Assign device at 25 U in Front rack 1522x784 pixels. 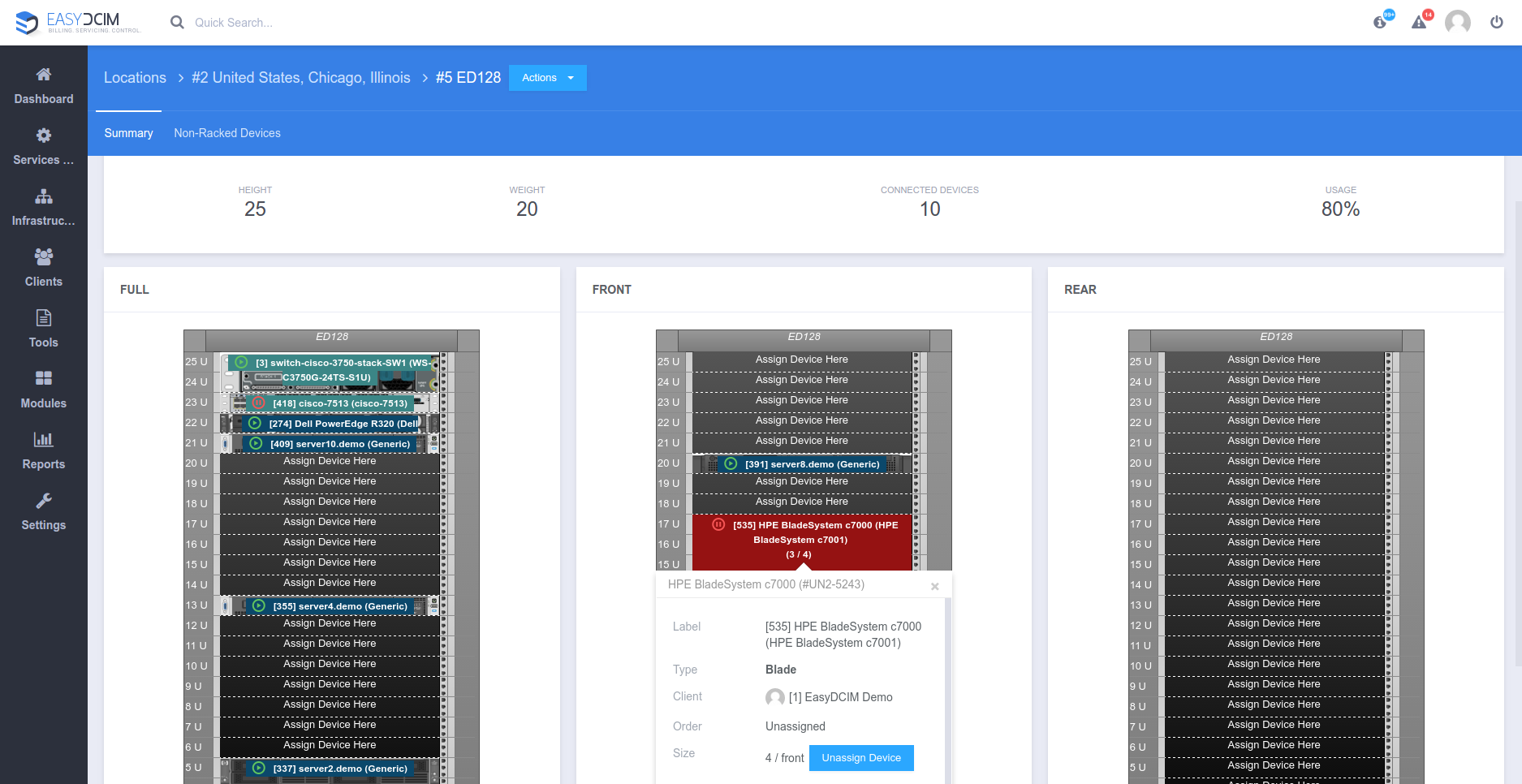[802, 360]
